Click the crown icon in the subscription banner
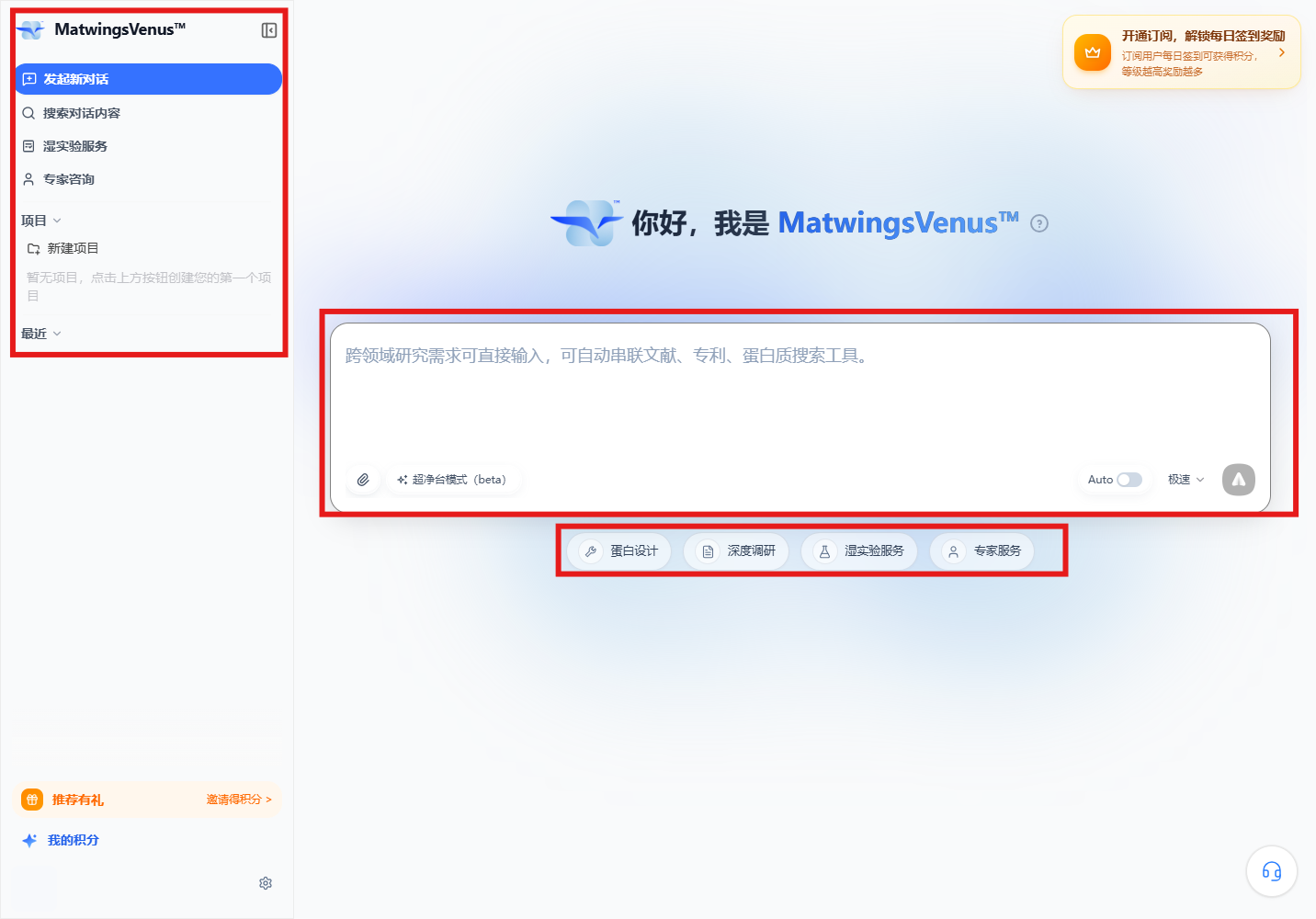This screenshot has width=1316, height=919. 1093,52
